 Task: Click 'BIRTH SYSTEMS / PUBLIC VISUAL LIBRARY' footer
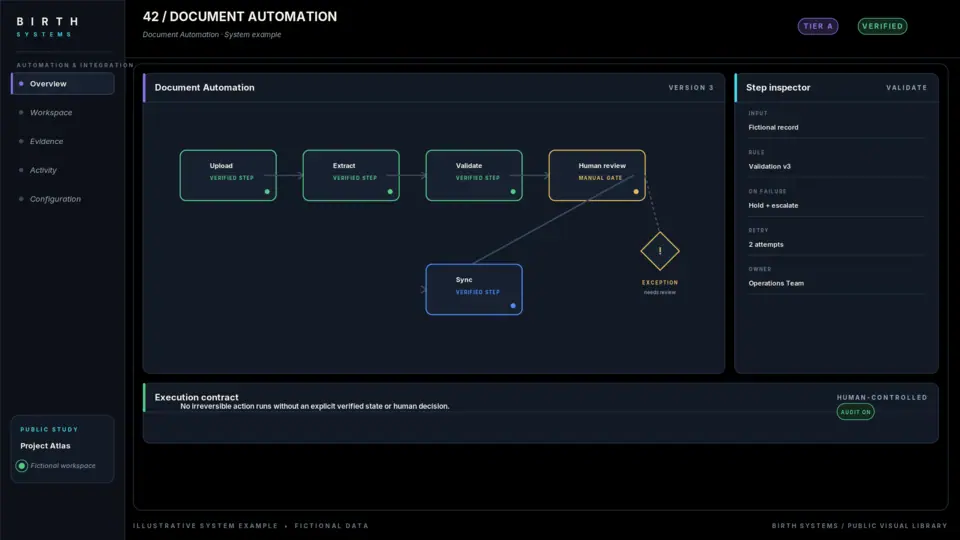click(x=860, y=526)
